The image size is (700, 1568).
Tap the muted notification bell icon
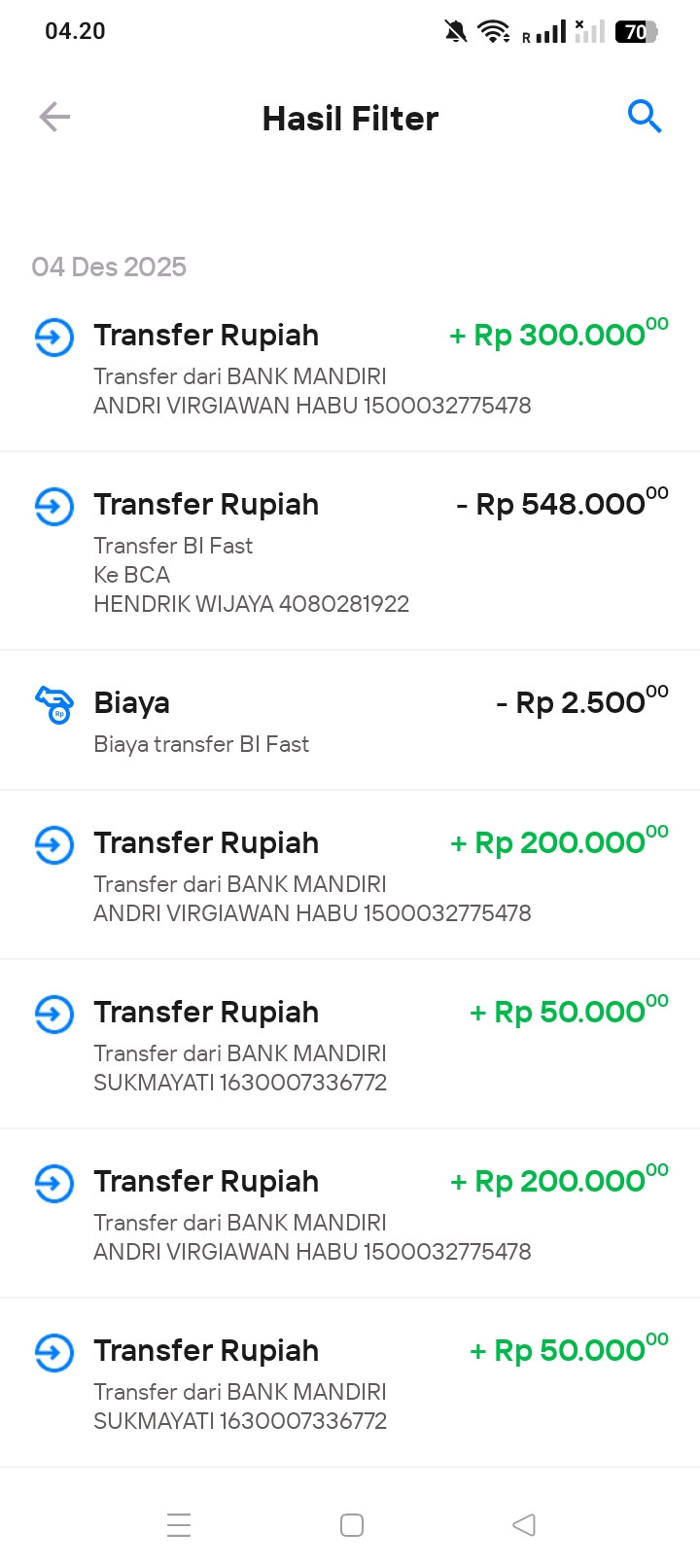[455, 32]
